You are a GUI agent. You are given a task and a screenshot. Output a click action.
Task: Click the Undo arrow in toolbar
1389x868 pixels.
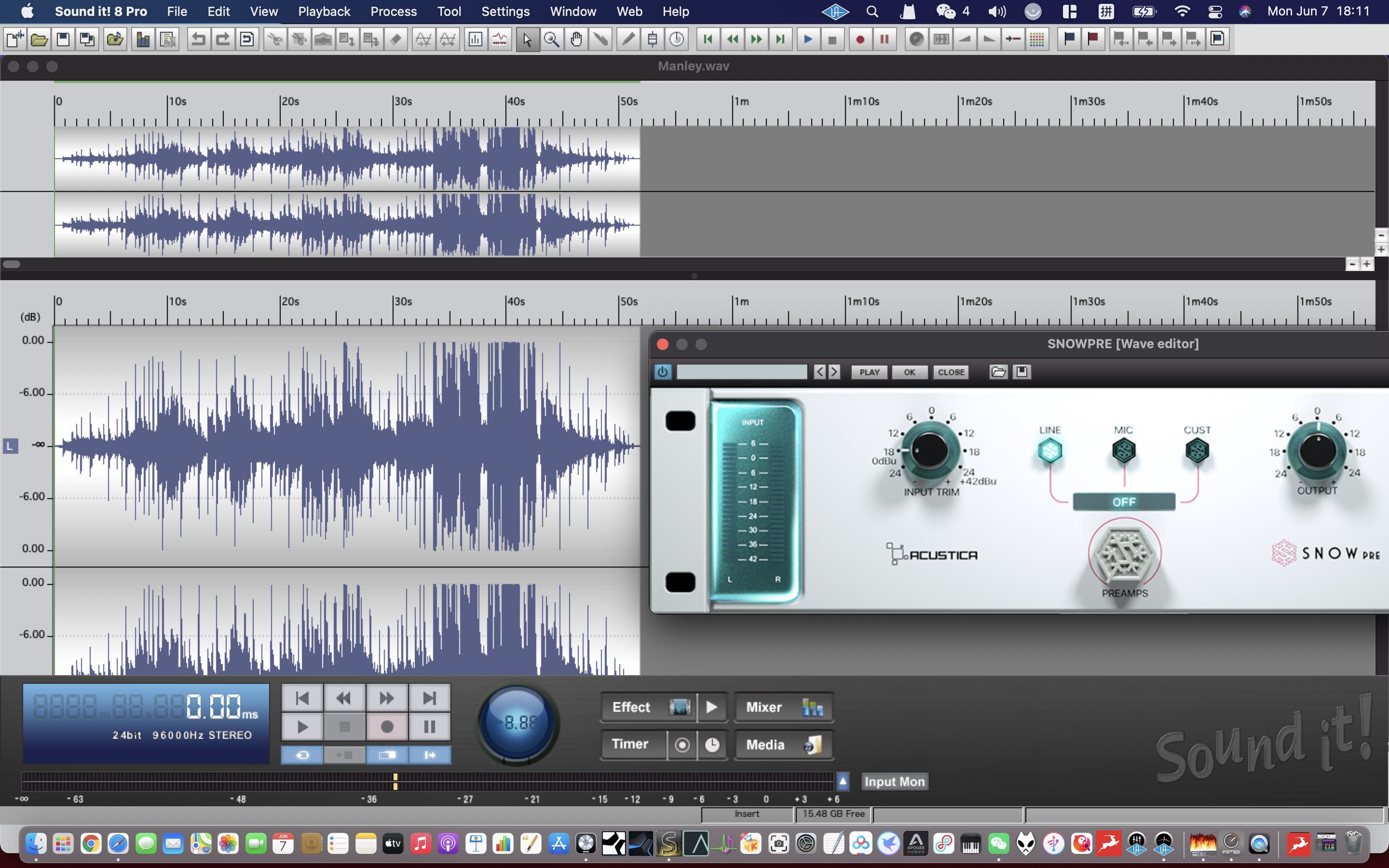[x=198, y=39]
